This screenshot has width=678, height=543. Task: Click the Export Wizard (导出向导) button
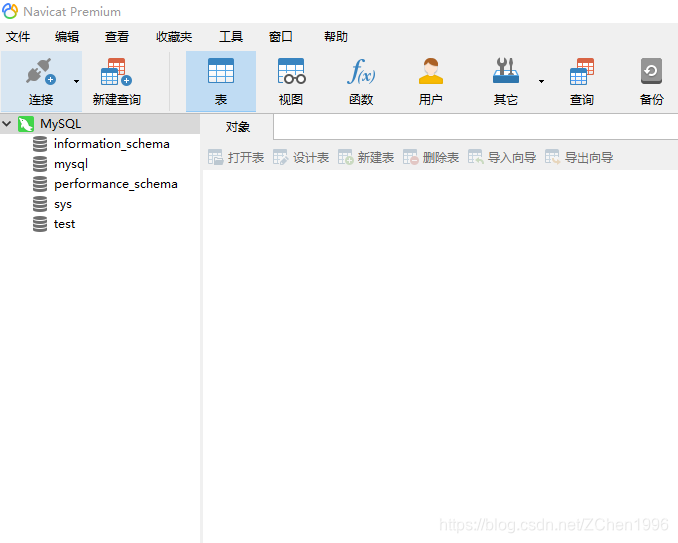tap(579, 157)
